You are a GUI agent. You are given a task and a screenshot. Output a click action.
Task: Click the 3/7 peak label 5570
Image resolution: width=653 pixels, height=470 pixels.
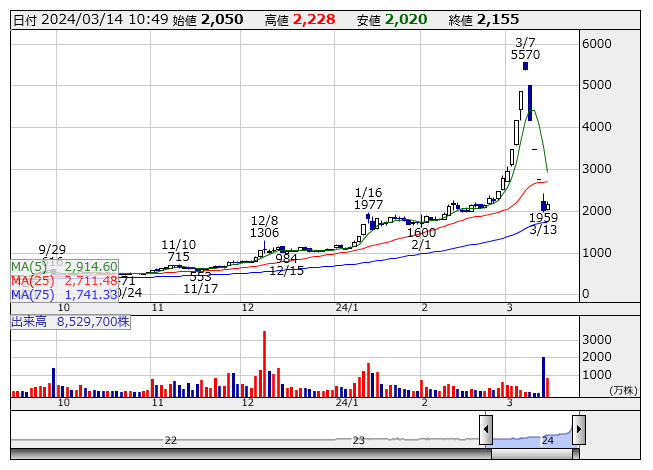pos(525,55)
